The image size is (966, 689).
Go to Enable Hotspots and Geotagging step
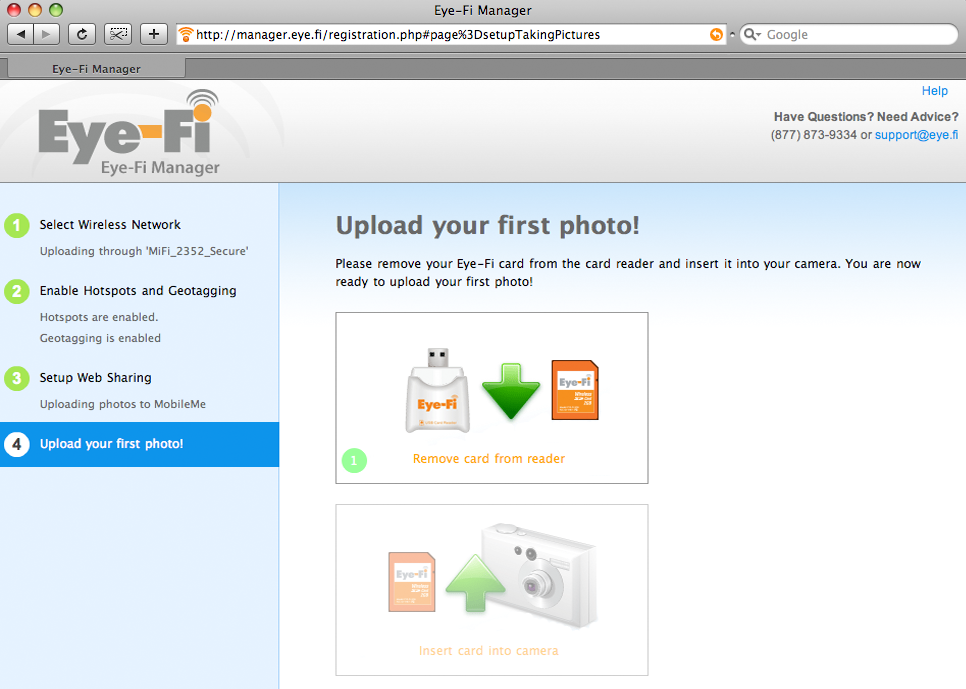pos(138,290)
